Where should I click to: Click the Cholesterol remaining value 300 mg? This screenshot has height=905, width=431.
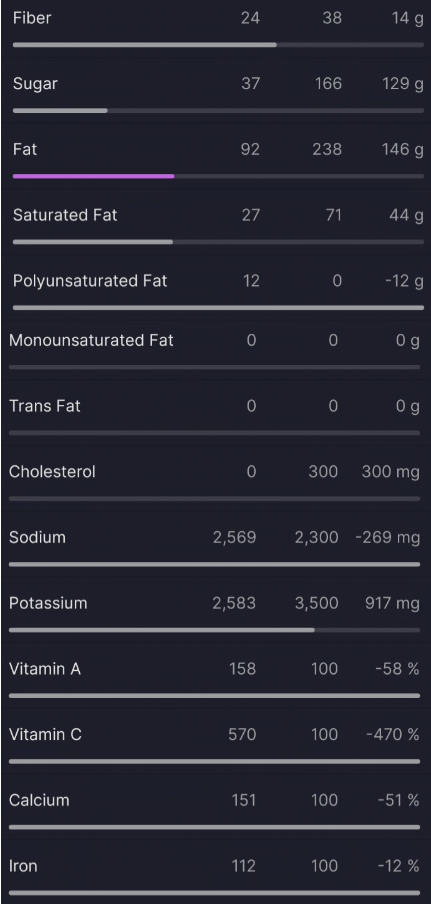[391, 472]
